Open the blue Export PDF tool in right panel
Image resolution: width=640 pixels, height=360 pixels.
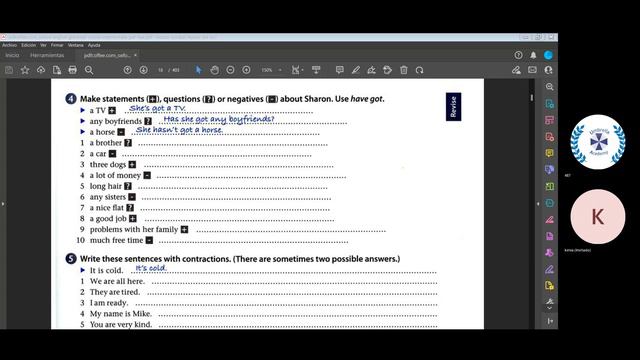click(x=549, y=104)
